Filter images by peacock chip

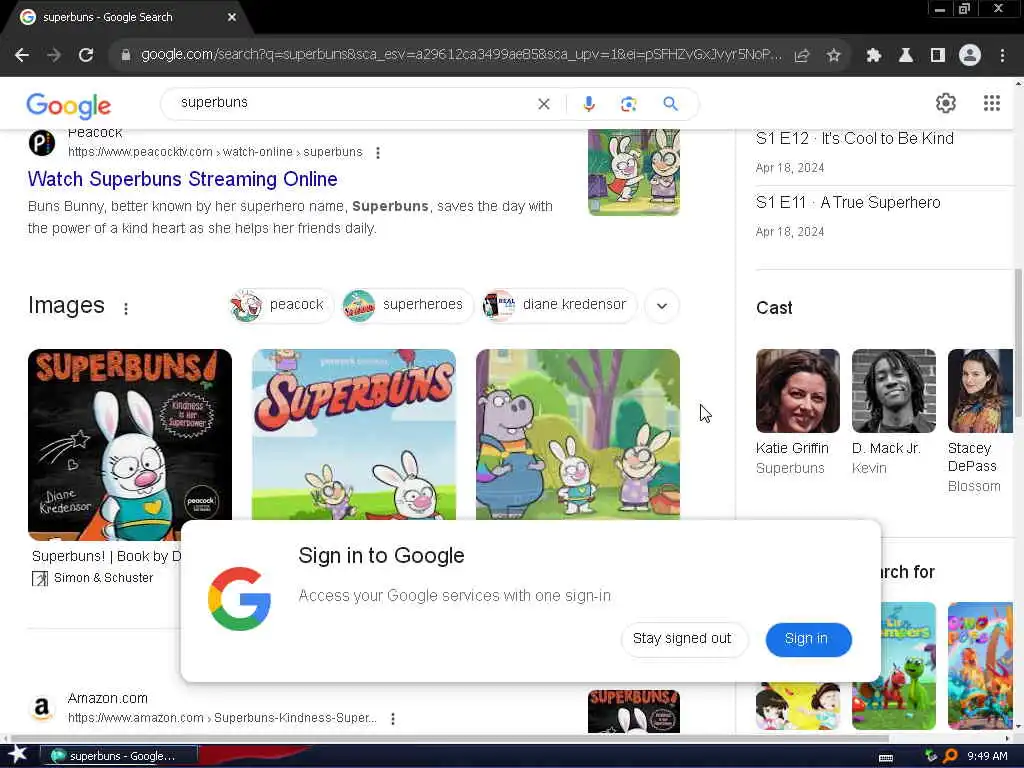pos(281,305)
